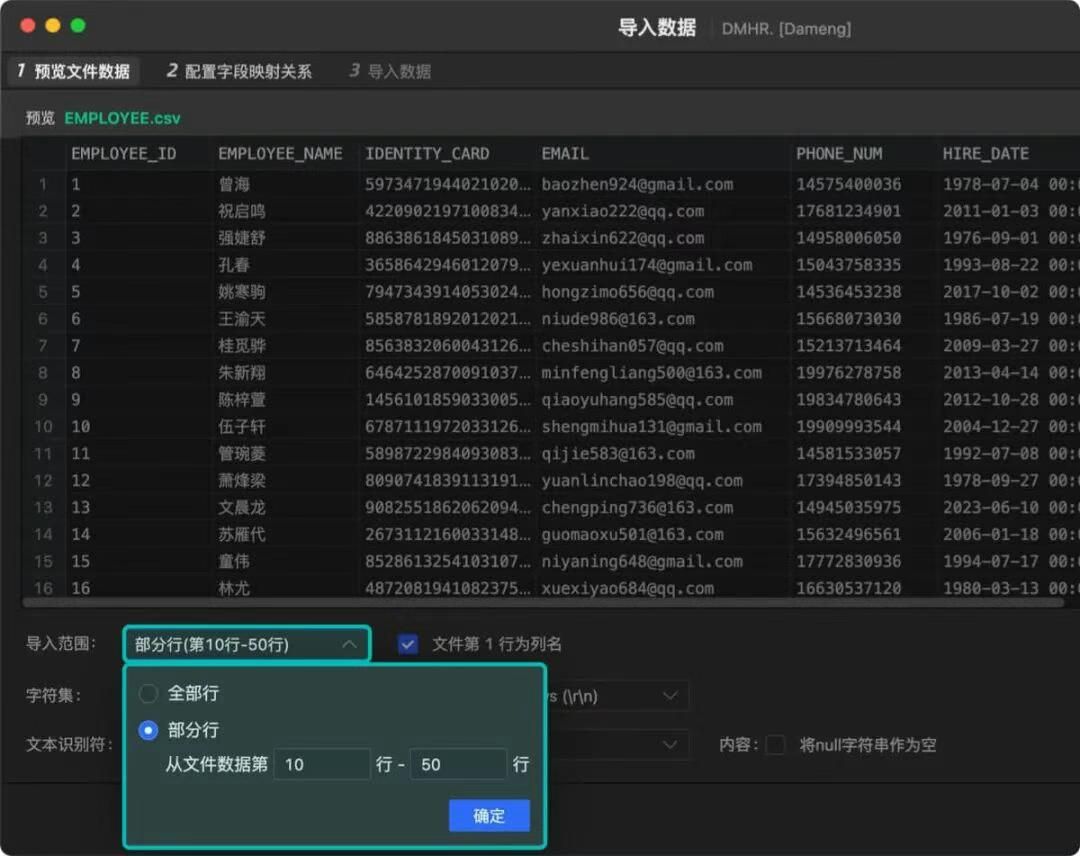The height and width of the screenshot is (856, 1080).
Task: Click the IDENTITY_CARD column header
Action: click(427, 154)
